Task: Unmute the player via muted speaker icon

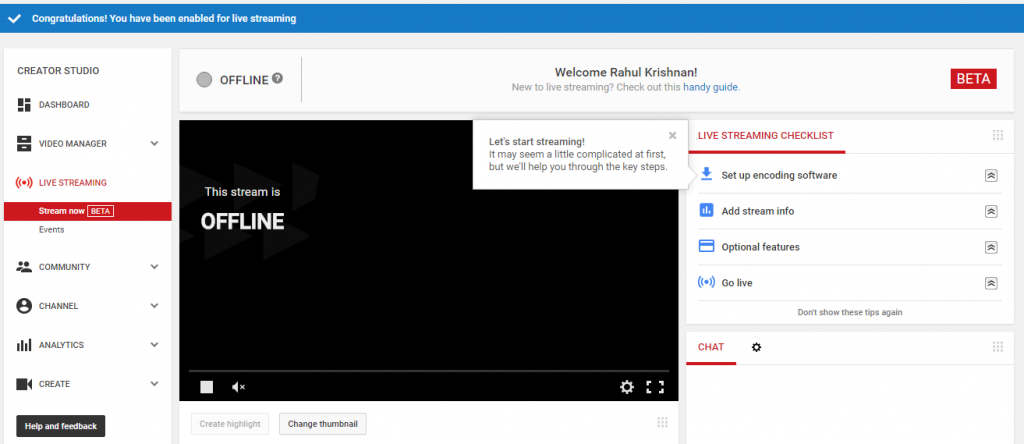Action: click(x=238, y=387)
